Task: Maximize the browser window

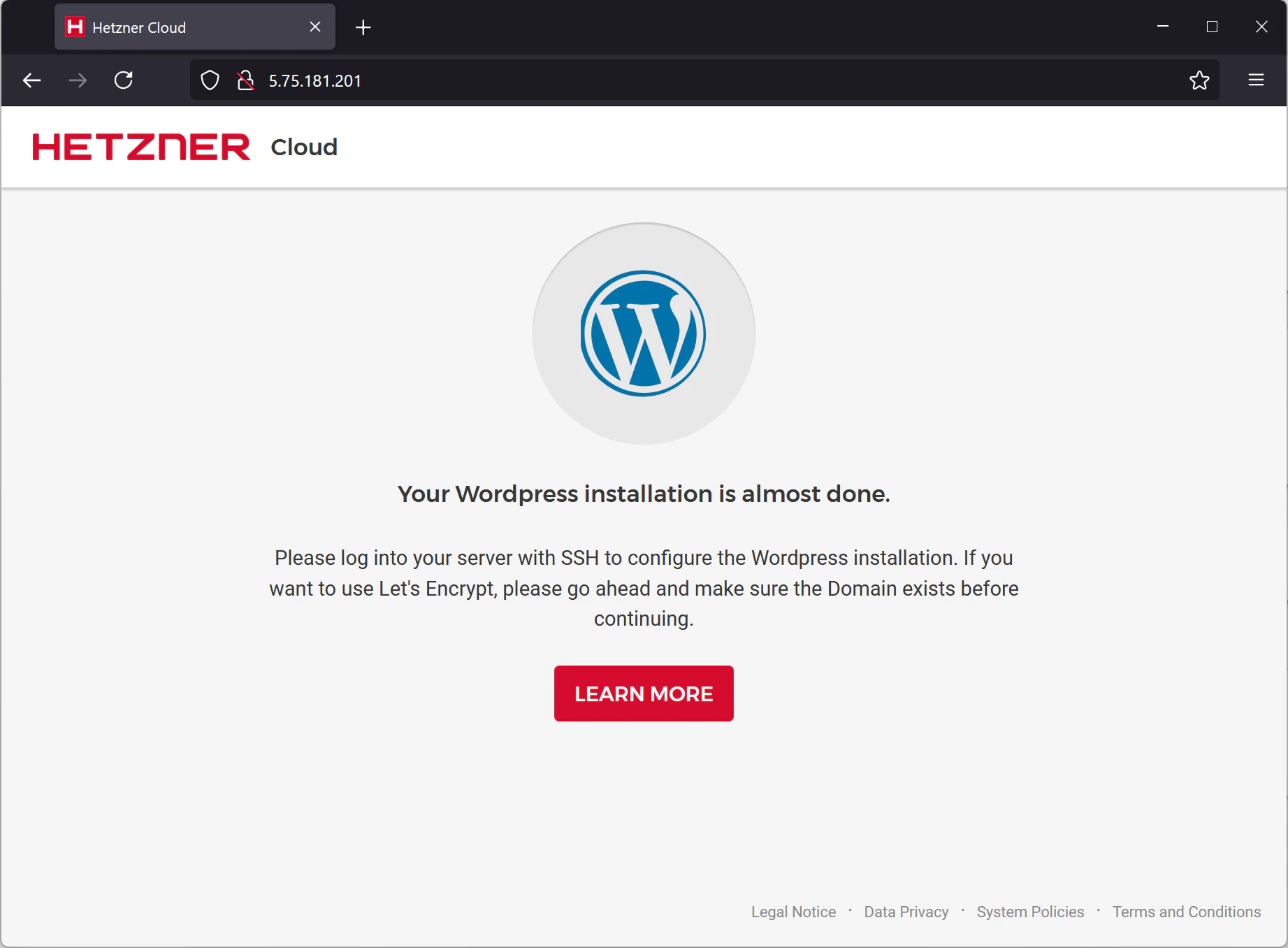Action: point(1212,27)
